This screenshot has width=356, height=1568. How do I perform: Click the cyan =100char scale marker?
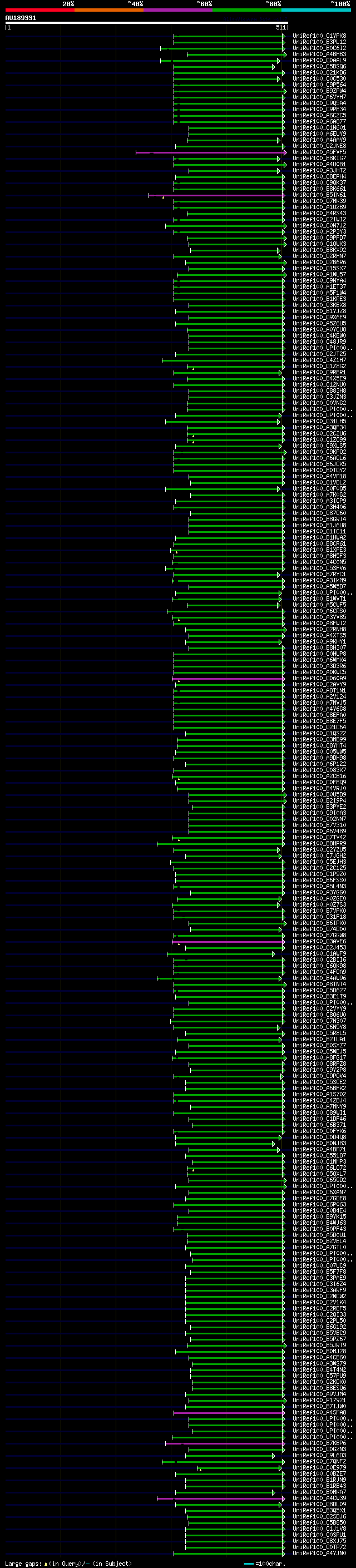tap(248, 1564)
